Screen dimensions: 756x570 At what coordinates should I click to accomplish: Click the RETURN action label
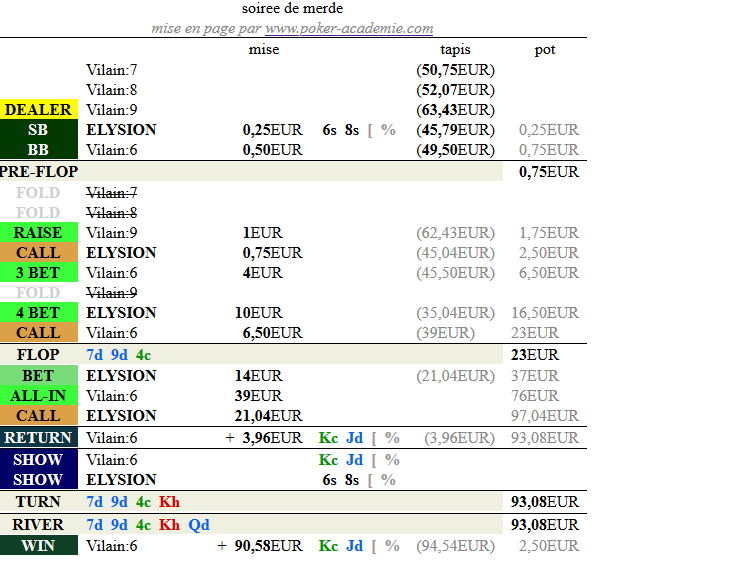pos(39,437)
